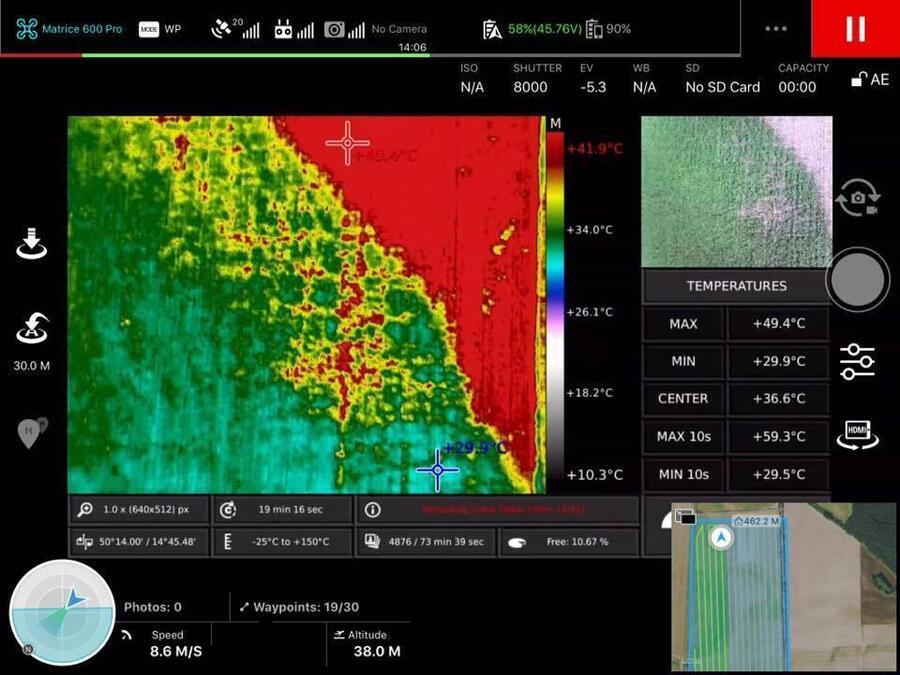The height and width of the screenshot is (675, 900).
Task: Click the TEMPERATURES panel header
Action: point(736,286)
